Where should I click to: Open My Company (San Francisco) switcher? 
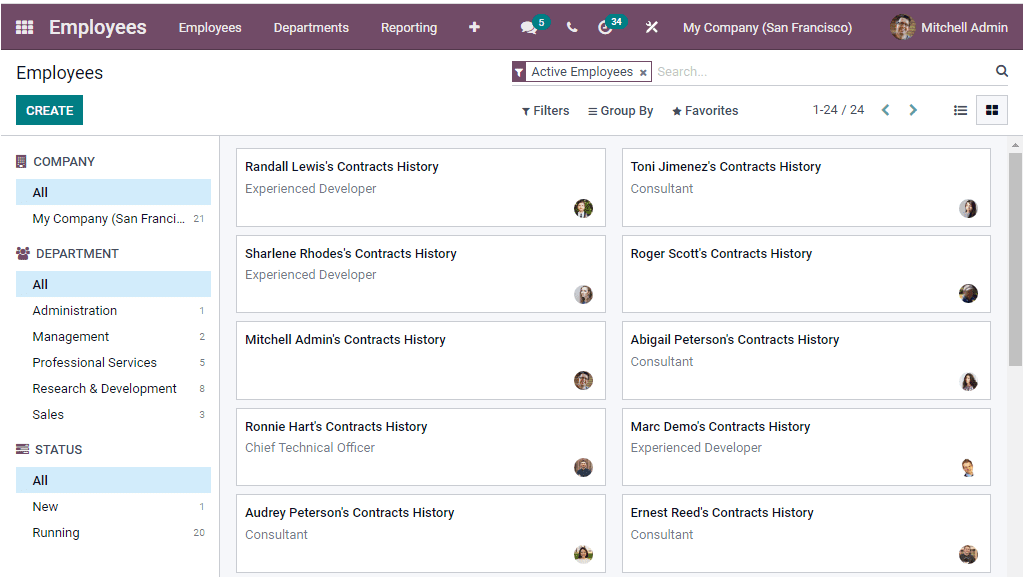coord(767,27)
